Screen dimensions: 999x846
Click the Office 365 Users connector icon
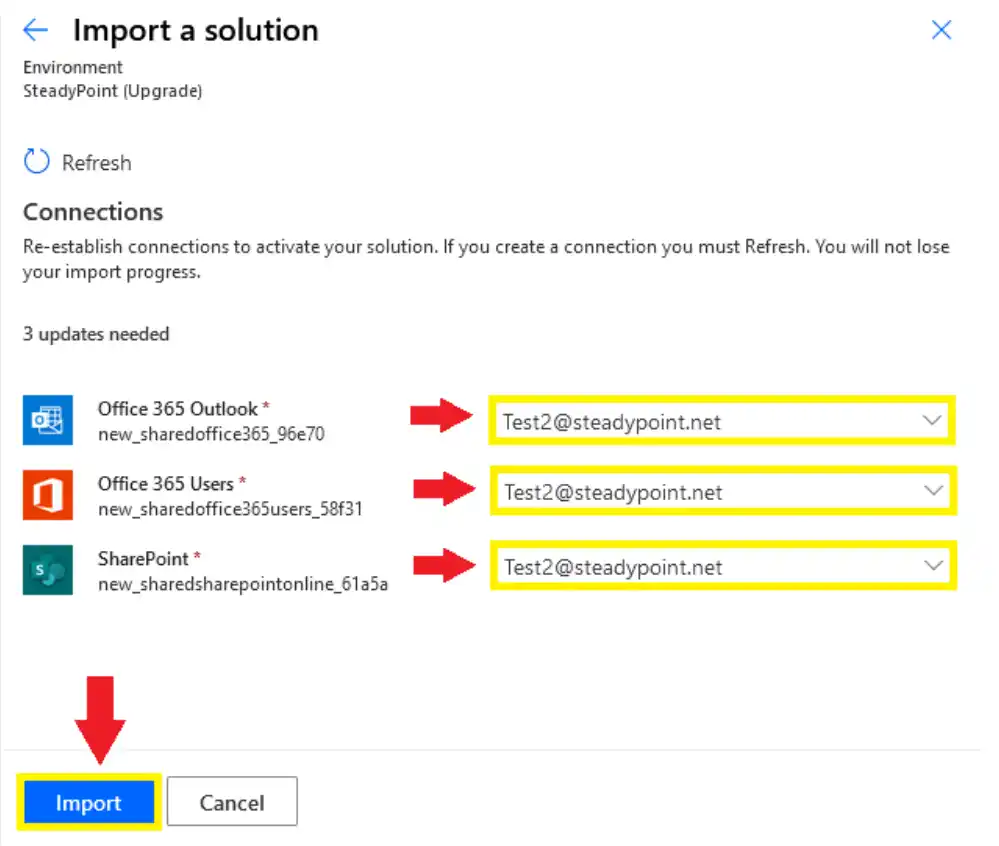48,495
